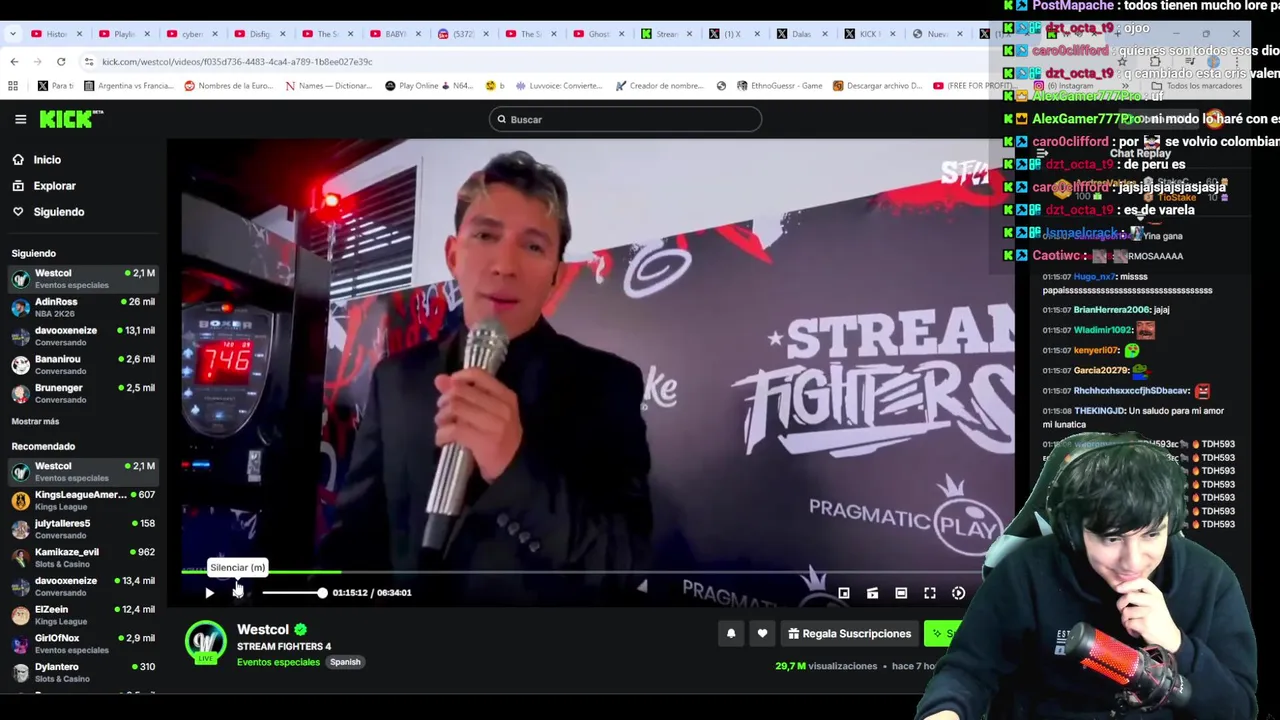The height and width of the screenshot is (720, 1280).
Task: Click kenyerli07 username in chat
Action: pyautogui.click(x=1096, y=351)
